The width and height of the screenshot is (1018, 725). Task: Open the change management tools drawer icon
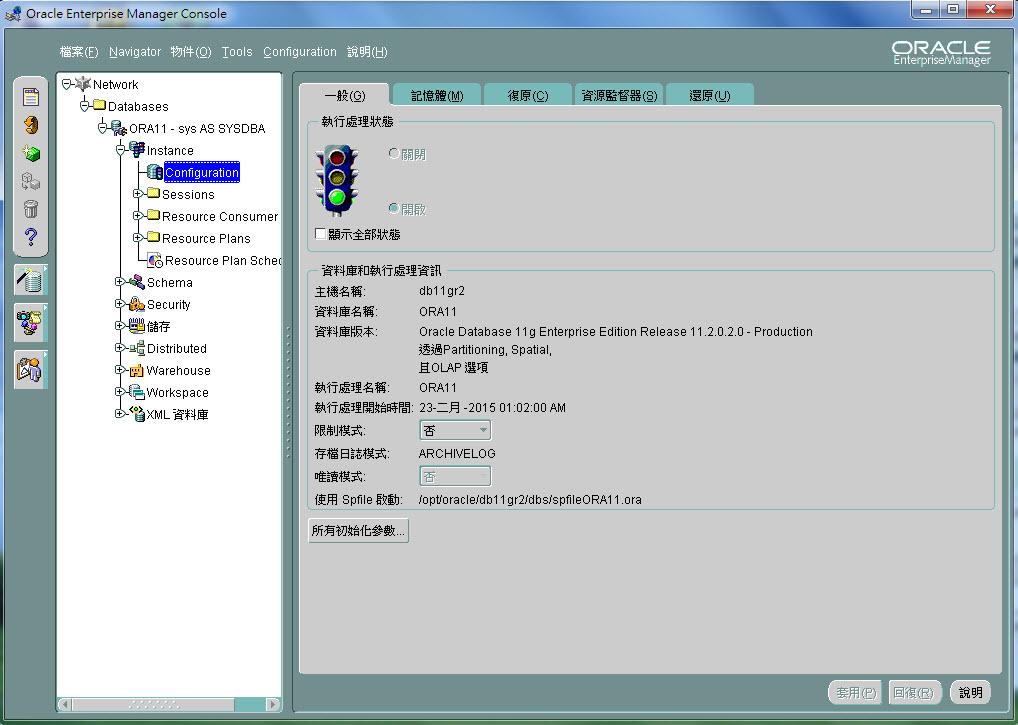(x=31, y=323)
